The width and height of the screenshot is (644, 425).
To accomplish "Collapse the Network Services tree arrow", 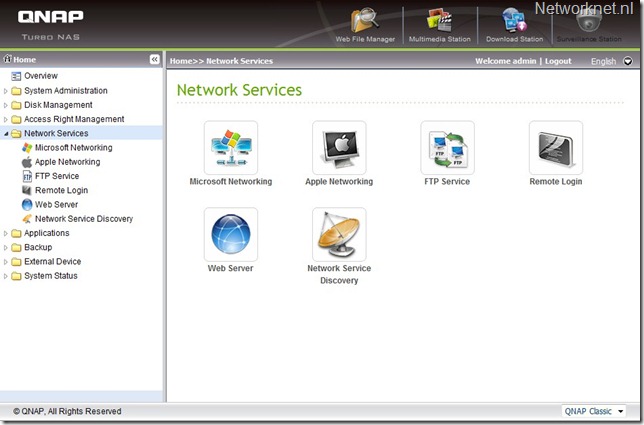I will [x=6, y=133].
